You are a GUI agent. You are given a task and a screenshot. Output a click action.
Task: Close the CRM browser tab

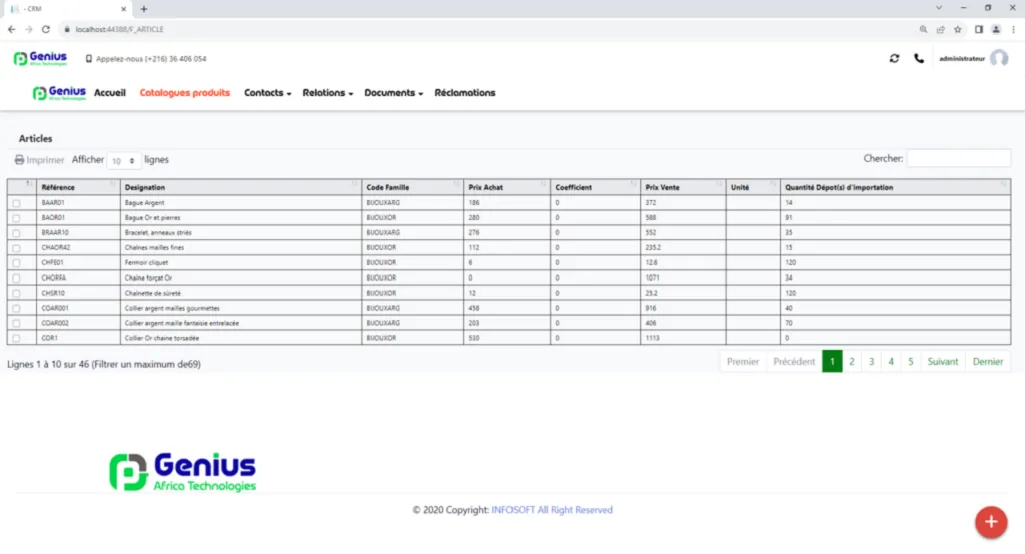click(124, 9)
